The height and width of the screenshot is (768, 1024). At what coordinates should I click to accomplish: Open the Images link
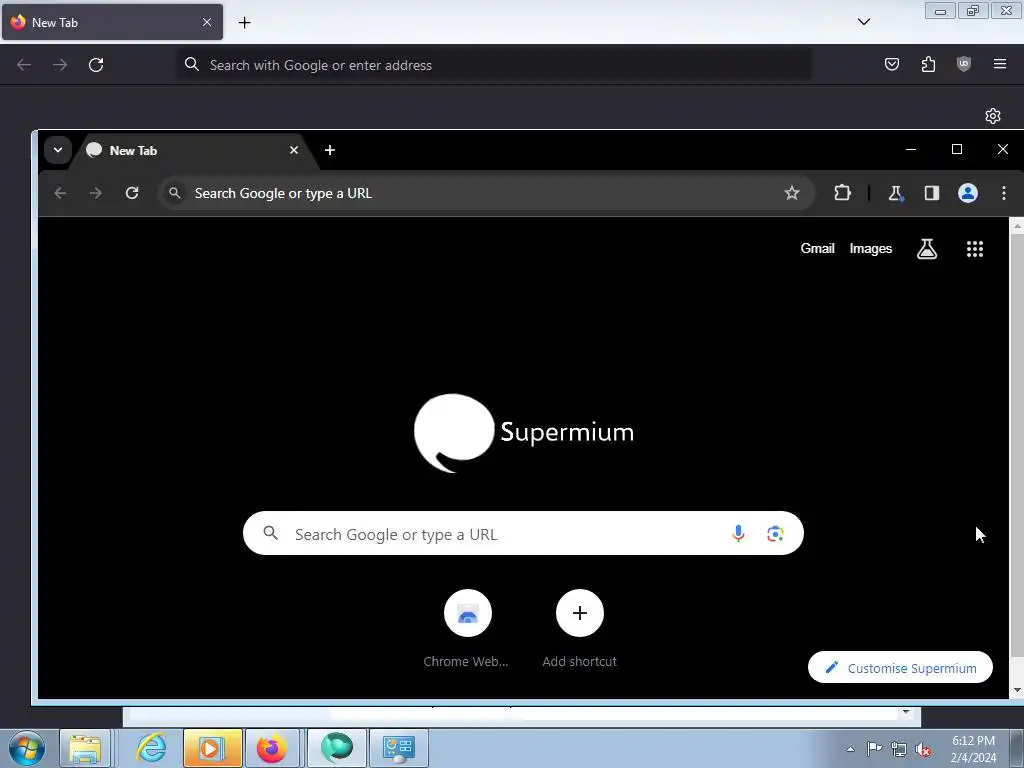pos(871,249)
